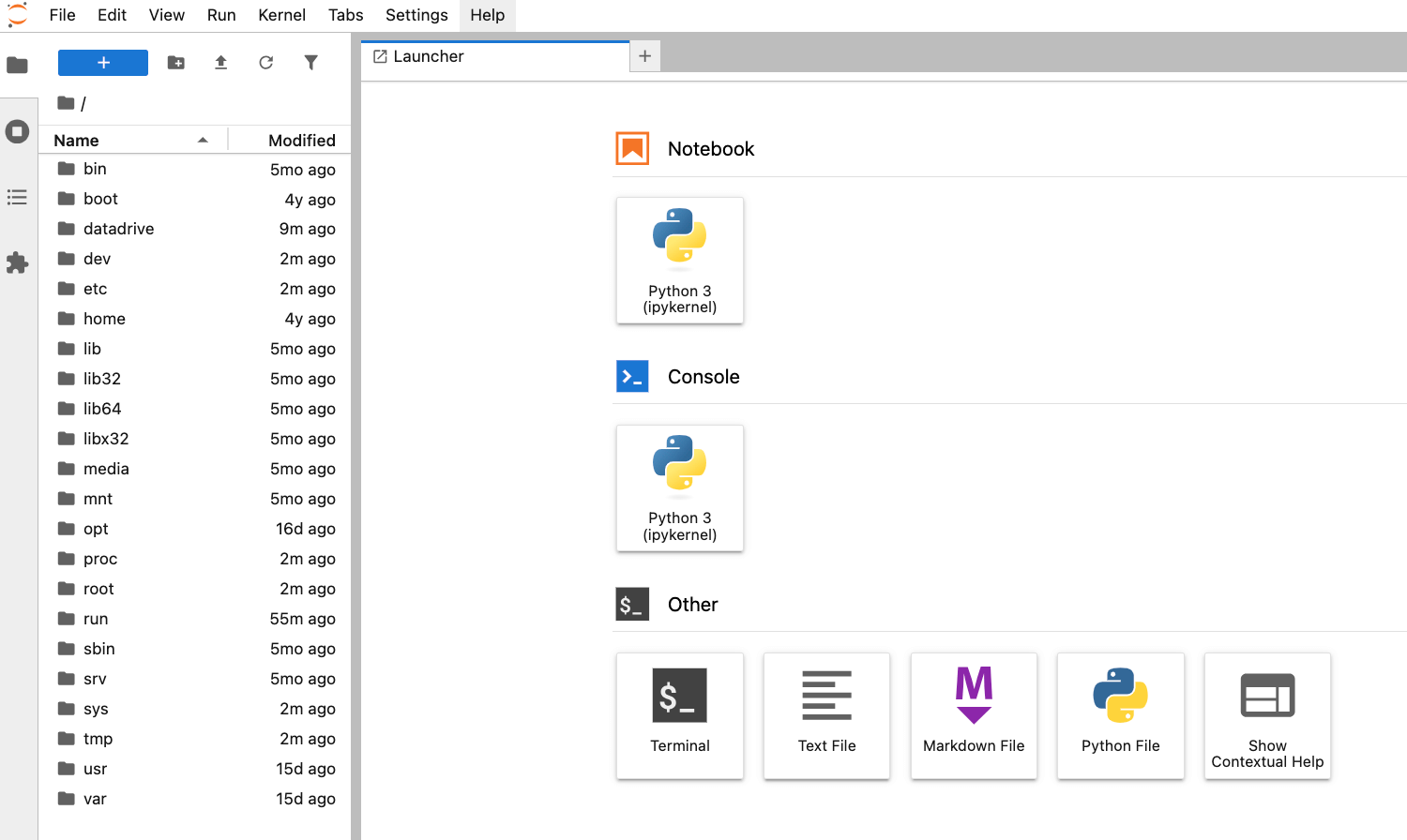Select the tmp folder
1407x840 pixels.
coord(195,739)
